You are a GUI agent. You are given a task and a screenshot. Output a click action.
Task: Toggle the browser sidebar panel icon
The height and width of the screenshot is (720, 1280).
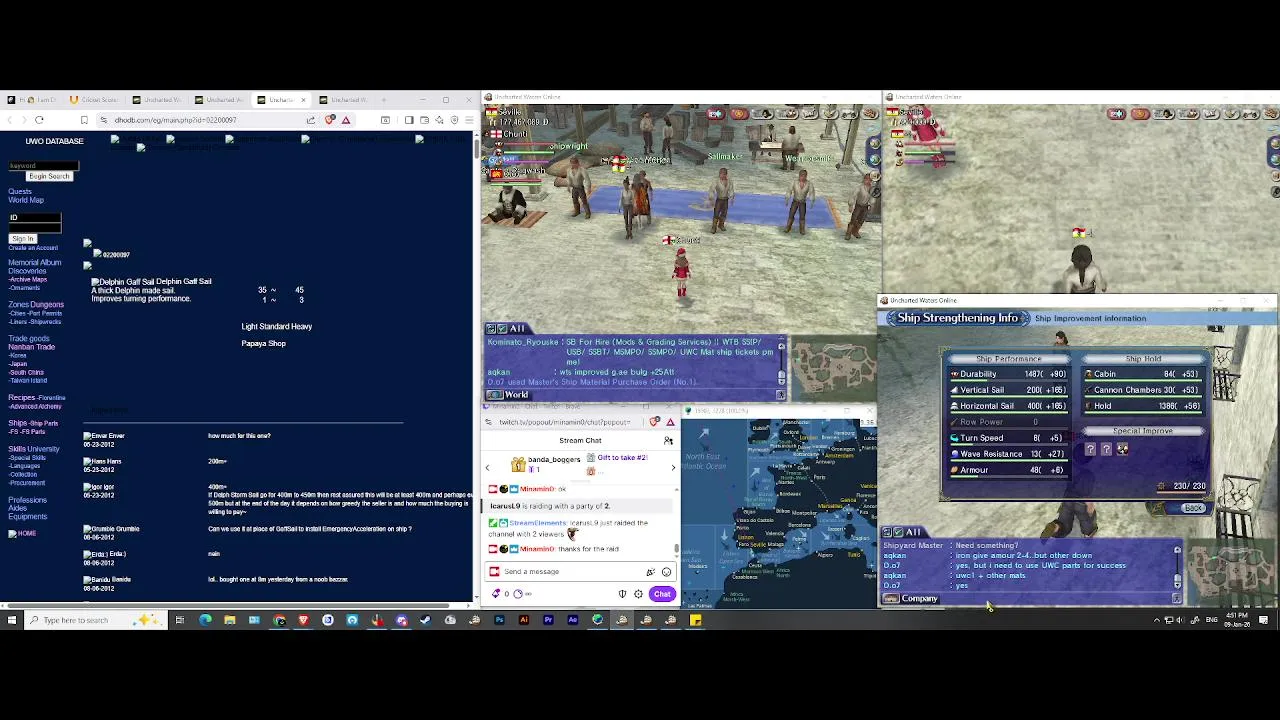(409, 120)
